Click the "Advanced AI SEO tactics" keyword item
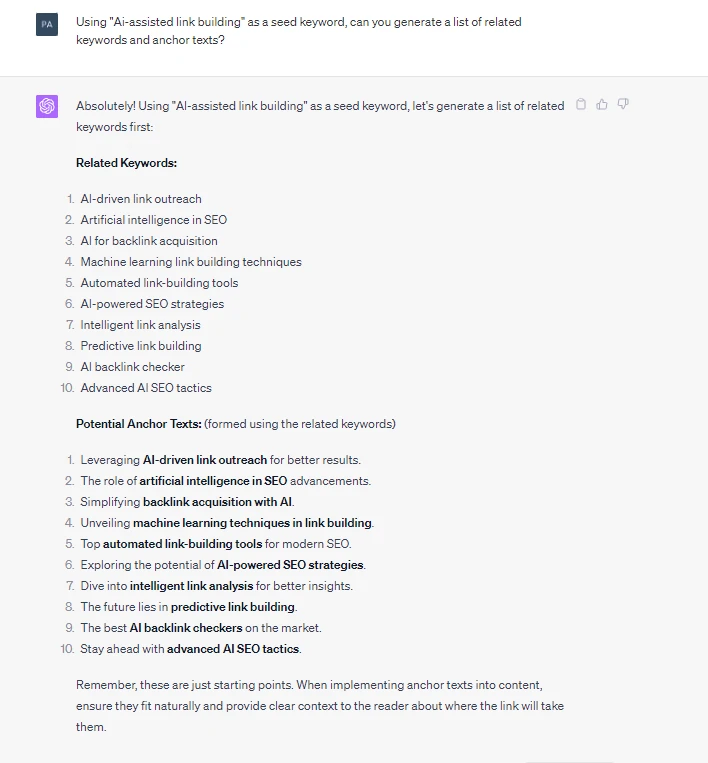The width and height of the screenshot is (708, 763). pos(146,388)
